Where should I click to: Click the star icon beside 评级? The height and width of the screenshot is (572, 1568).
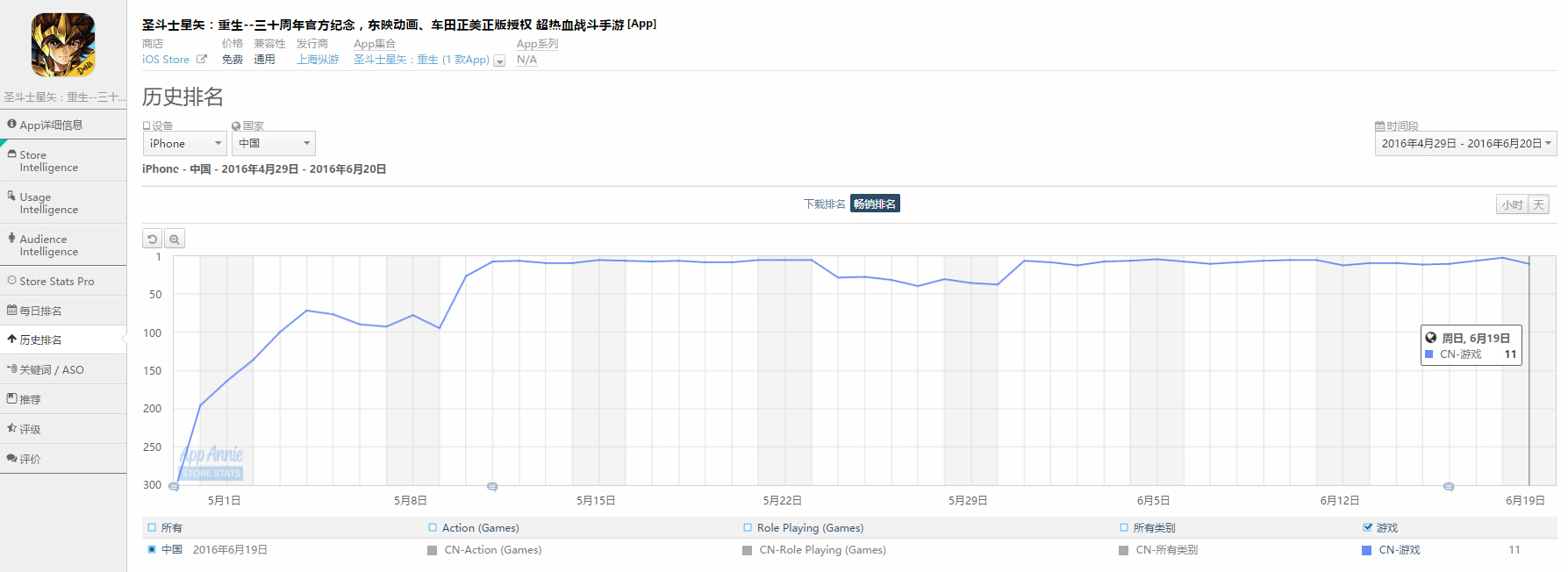click(12, 428)
